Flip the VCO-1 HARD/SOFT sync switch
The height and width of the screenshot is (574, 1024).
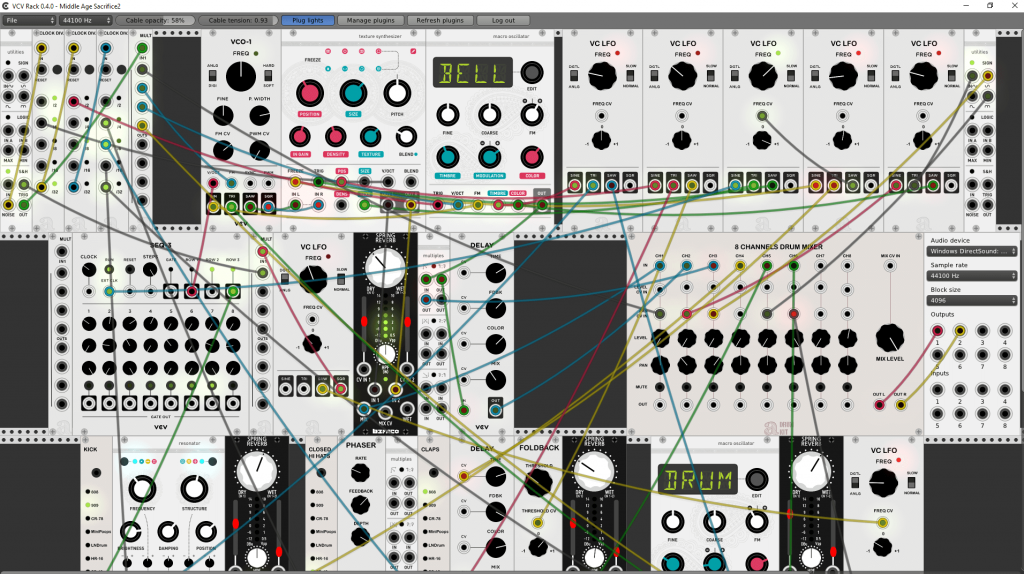tap(268, 76)
